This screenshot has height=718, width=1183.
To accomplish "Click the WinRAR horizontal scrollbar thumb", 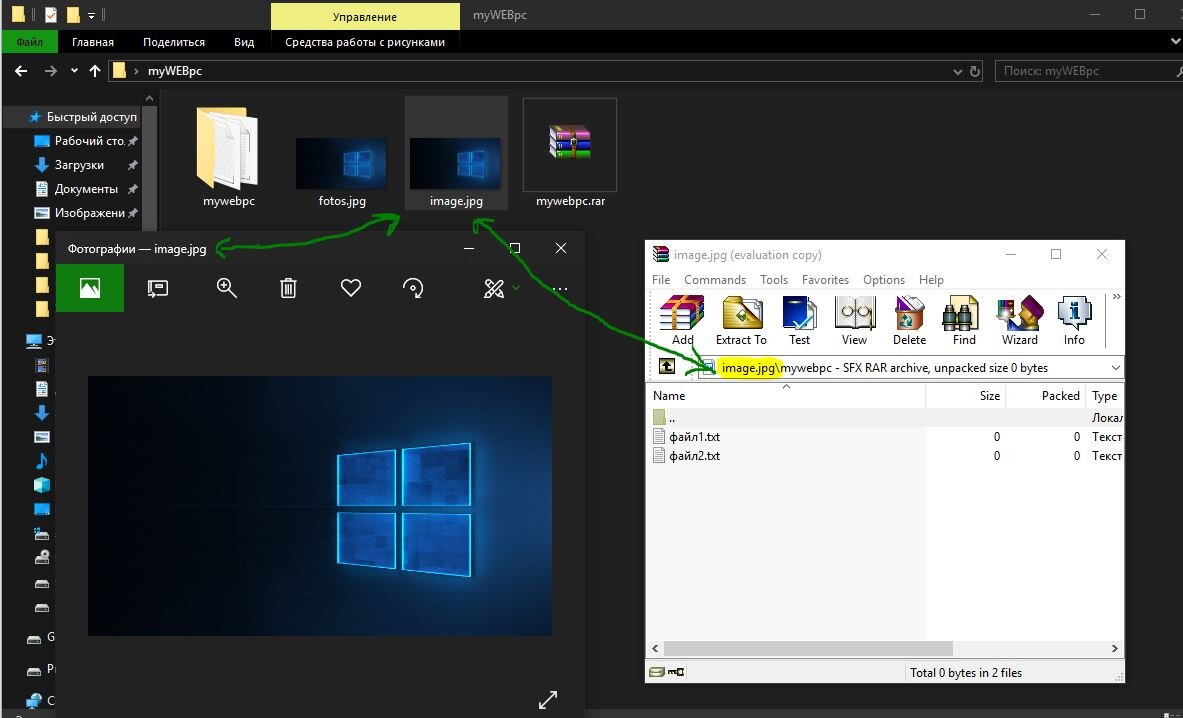I will [x=808, y=649].
